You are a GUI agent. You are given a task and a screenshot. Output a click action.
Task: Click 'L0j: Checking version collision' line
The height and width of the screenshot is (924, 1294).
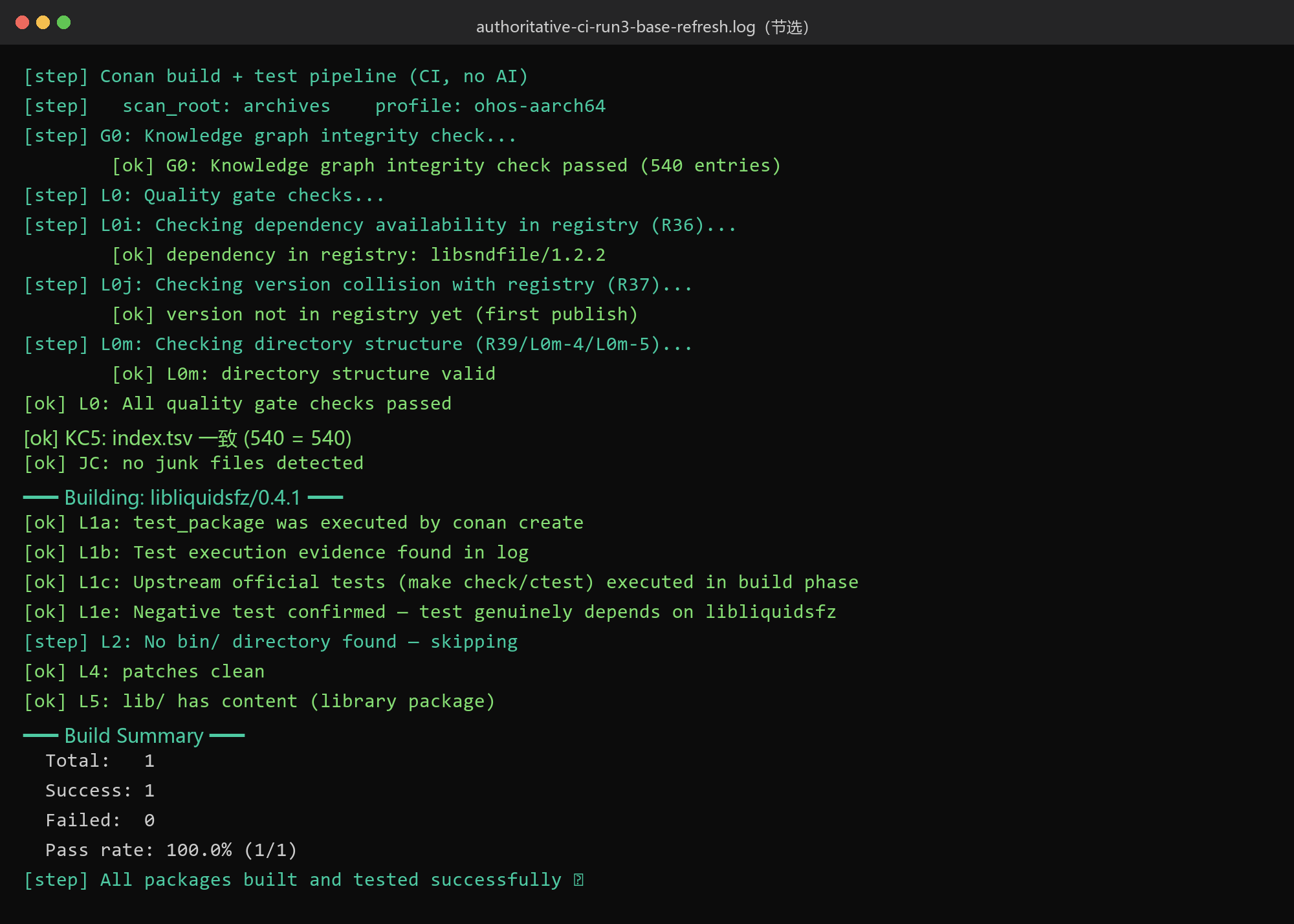coord(358,285)
